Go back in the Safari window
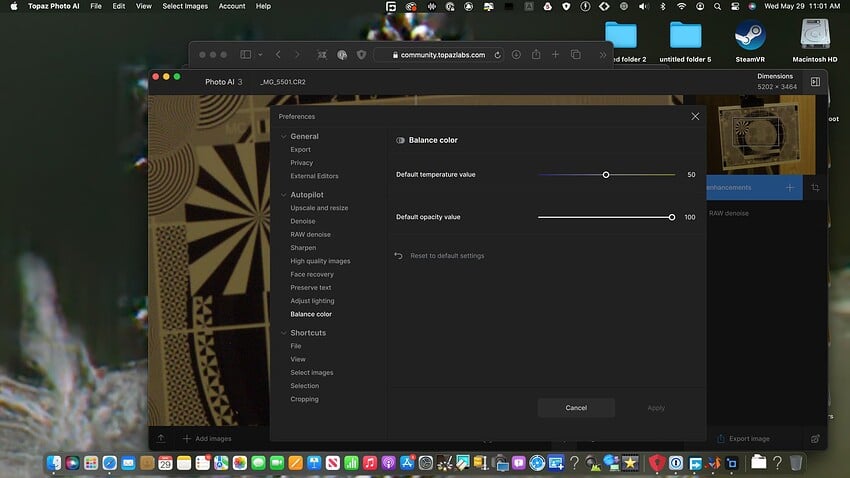 click(278, 55)
